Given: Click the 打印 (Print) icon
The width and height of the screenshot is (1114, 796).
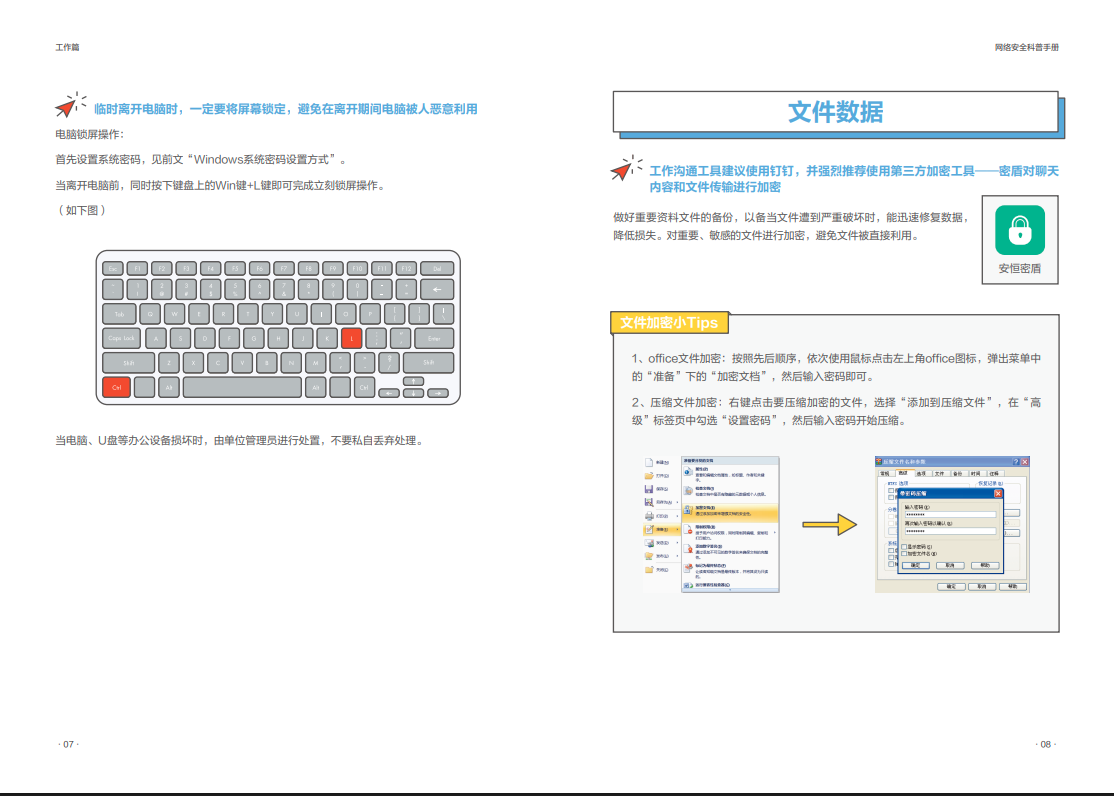Looking at the screenshot, I should pos(649,516).
